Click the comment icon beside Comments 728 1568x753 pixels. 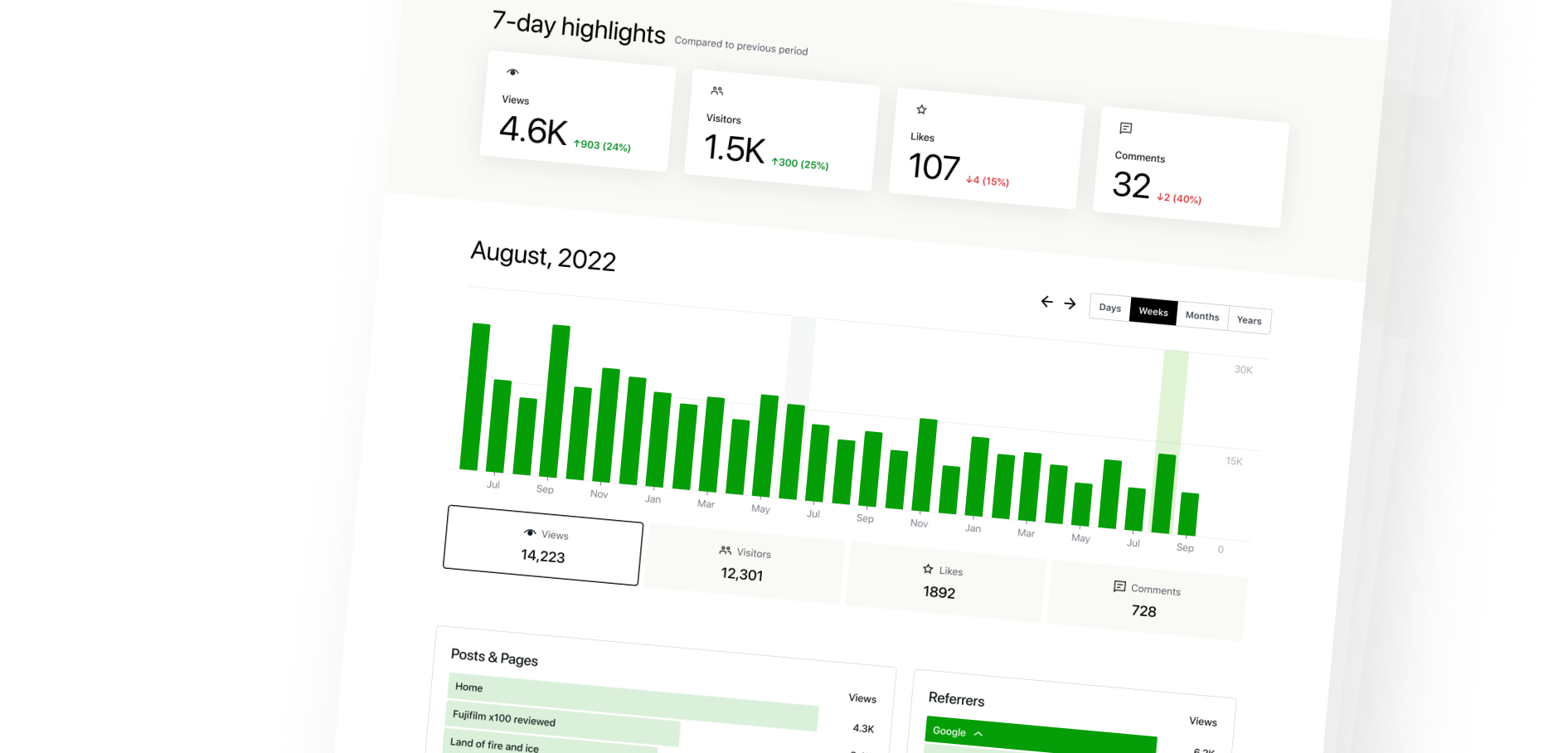(x=1119, y=586)
